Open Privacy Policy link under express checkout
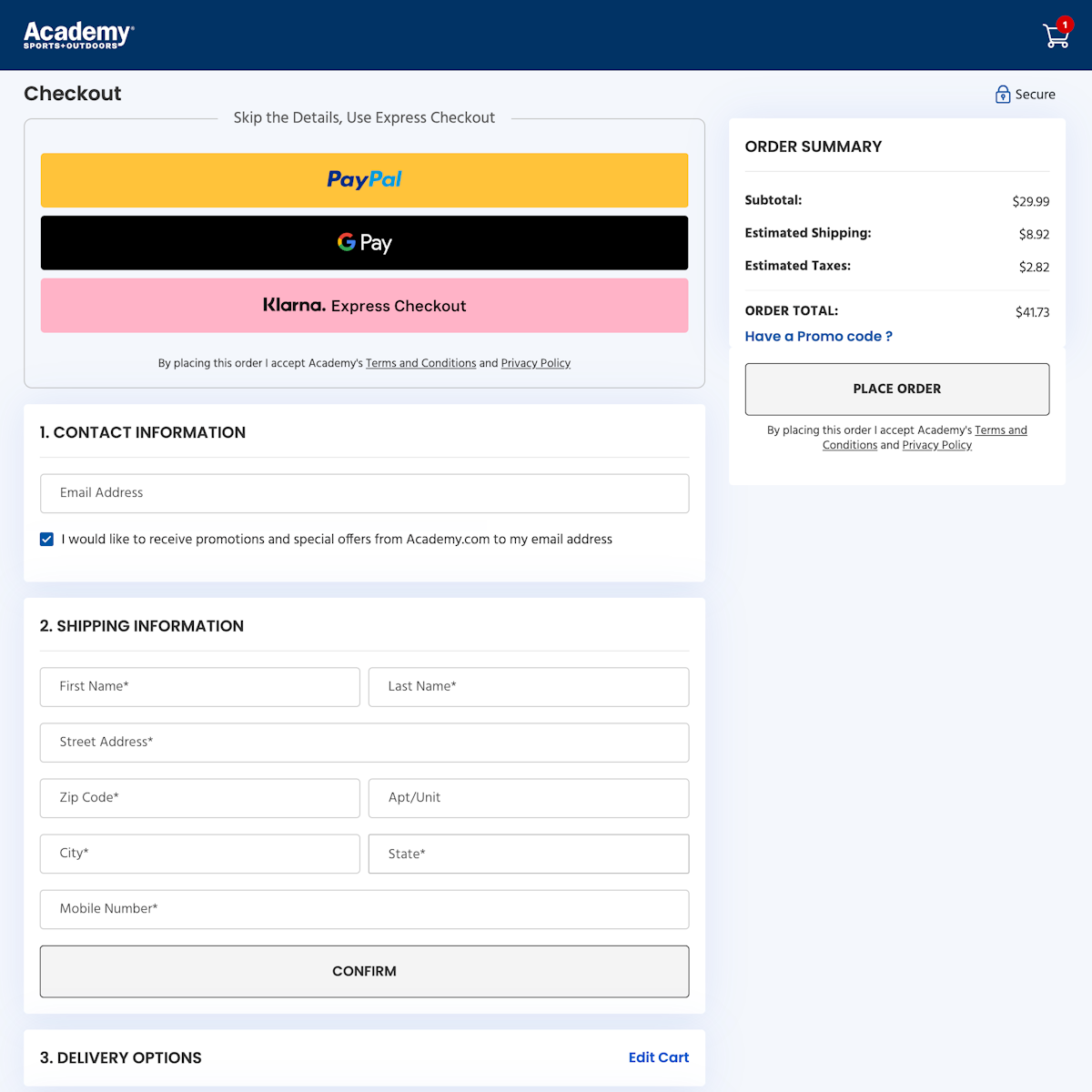This screenshot has width=1092, height=1092. (x=535, y=363)
